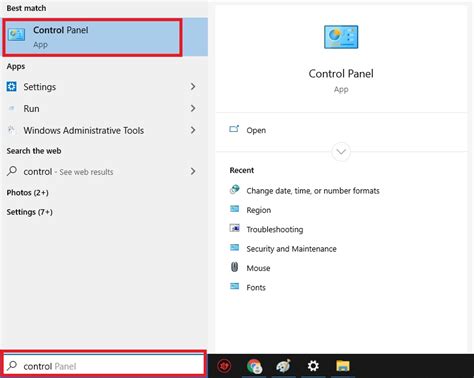Open Troubleshooting recent item
This screenshot has height=378, width=474.
click(275, 229)
